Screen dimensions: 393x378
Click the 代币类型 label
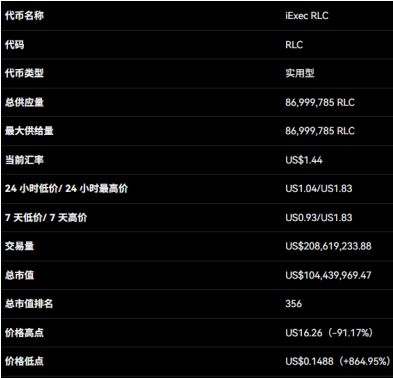pos(24,73)
